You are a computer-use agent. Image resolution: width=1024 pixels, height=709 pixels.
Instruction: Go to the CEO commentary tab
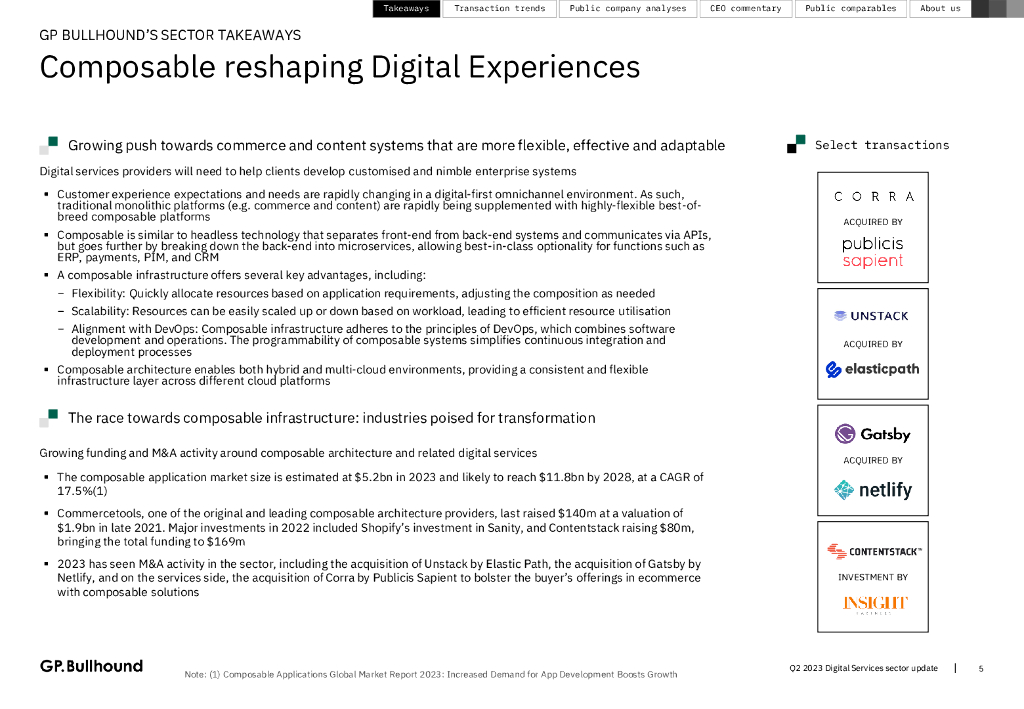coord(744,9)
